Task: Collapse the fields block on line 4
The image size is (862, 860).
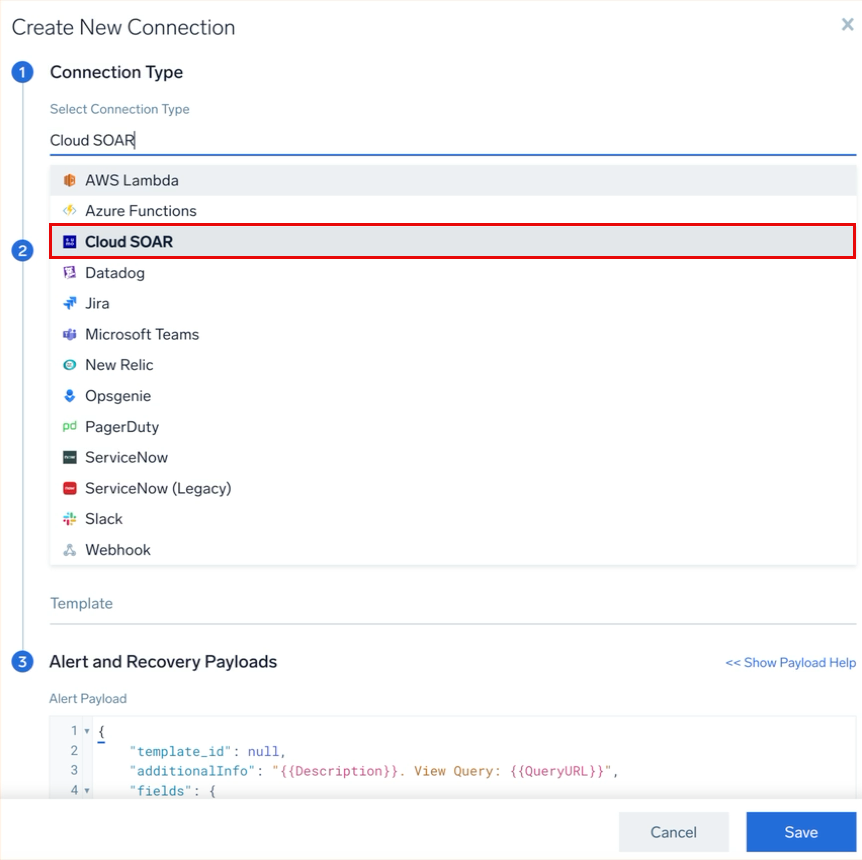Action: tap(87, 791)
